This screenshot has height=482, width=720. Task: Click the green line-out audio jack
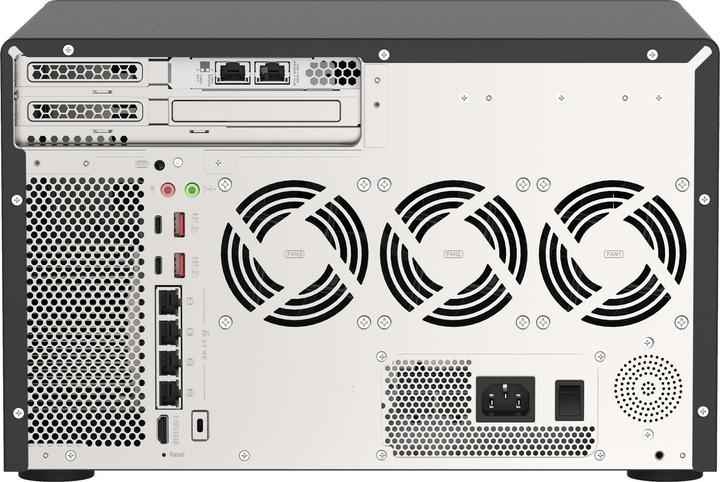point(192,189)
